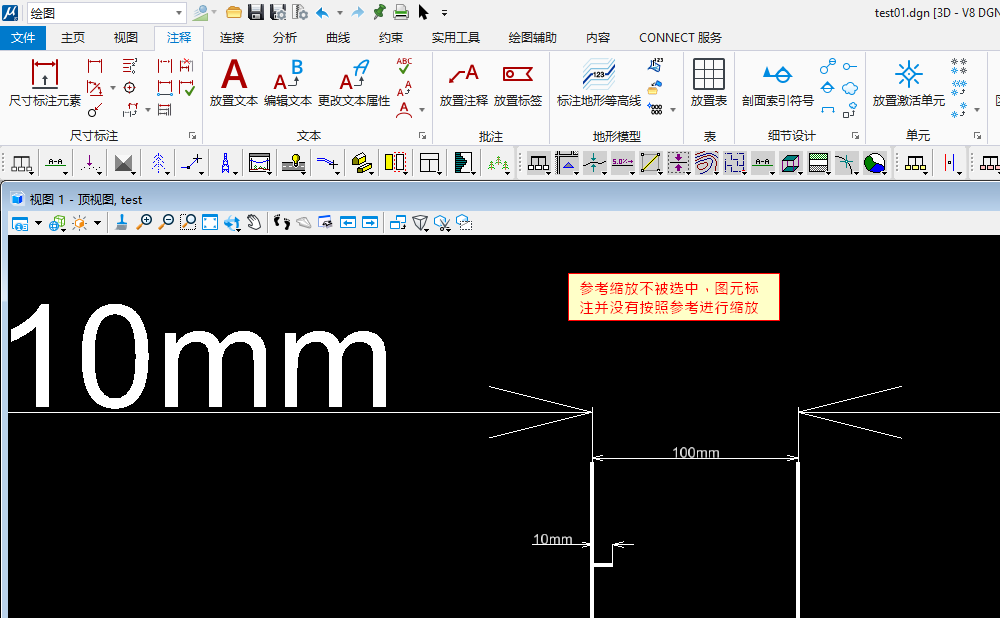This screenshot has height=618, width=1000.
Task: Open the 文件 file menu
Action: coord(23,38)
